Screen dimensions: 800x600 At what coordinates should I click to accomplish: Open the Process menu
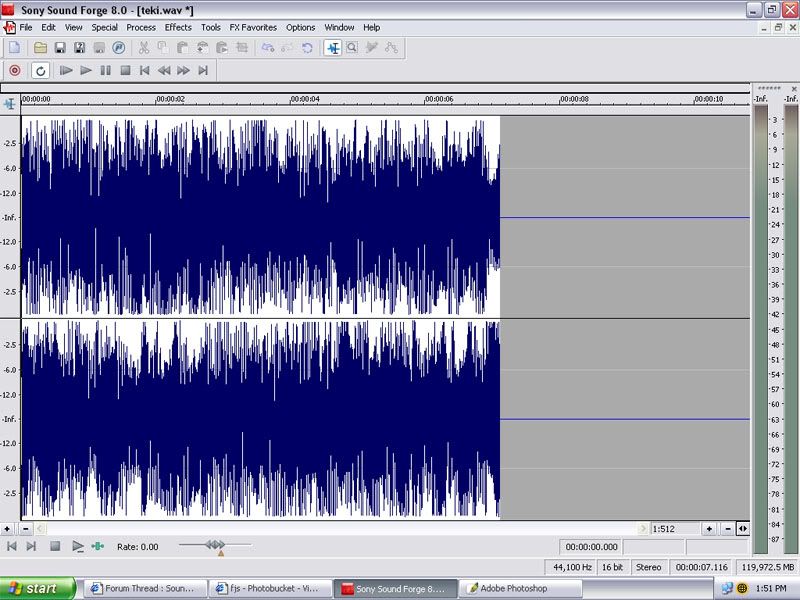tap(141, 27)
